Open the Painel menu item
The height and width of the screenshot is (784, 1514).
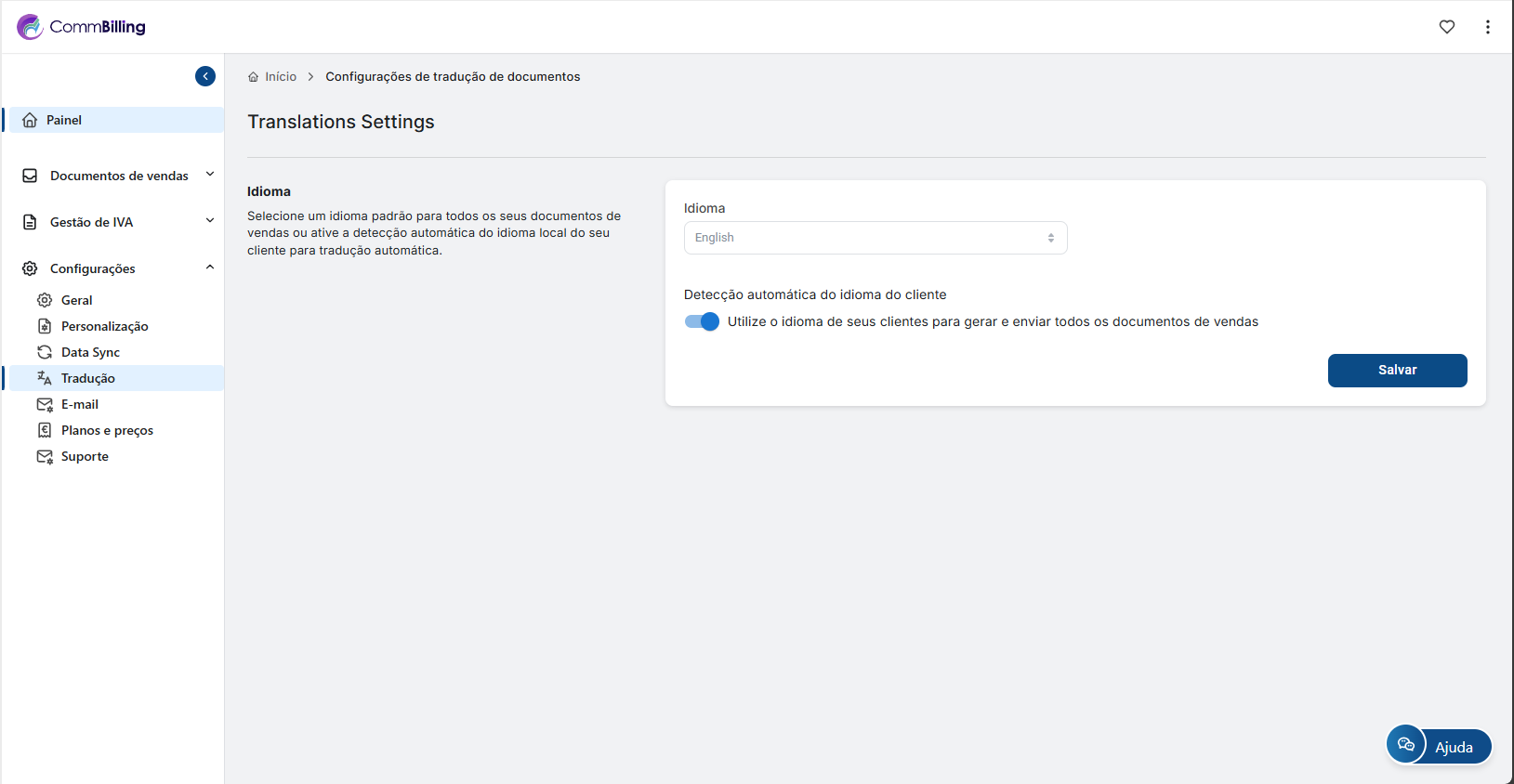pos(64,120)
